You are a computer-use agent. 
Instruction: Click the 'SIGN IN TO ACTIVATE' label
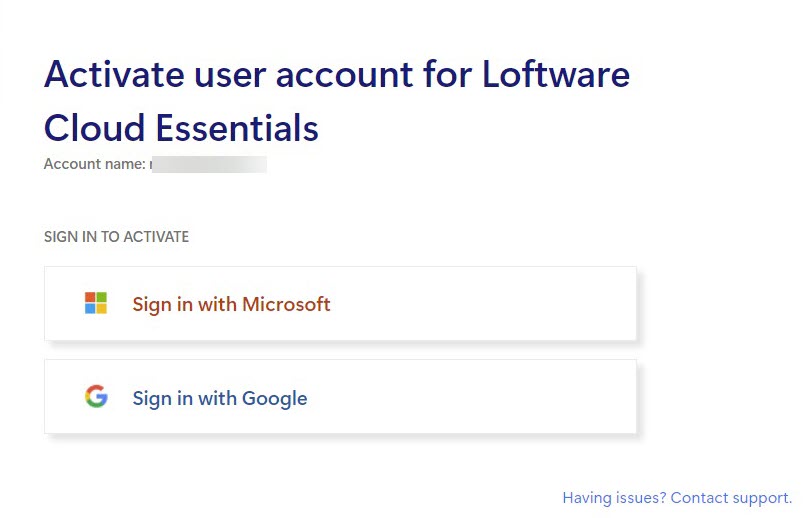pos(116,237)
